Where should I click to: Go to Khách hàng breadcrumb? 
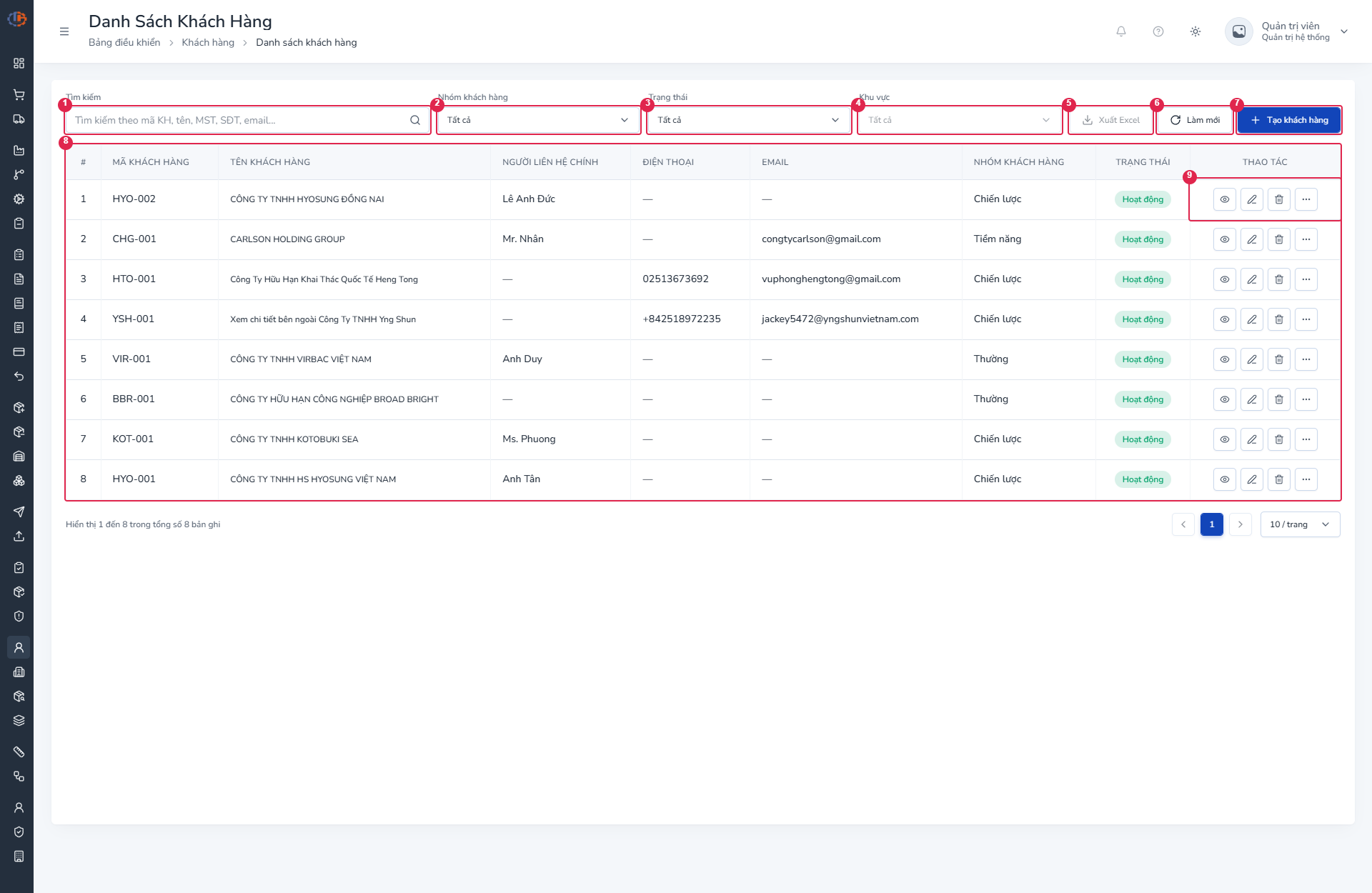208,42
